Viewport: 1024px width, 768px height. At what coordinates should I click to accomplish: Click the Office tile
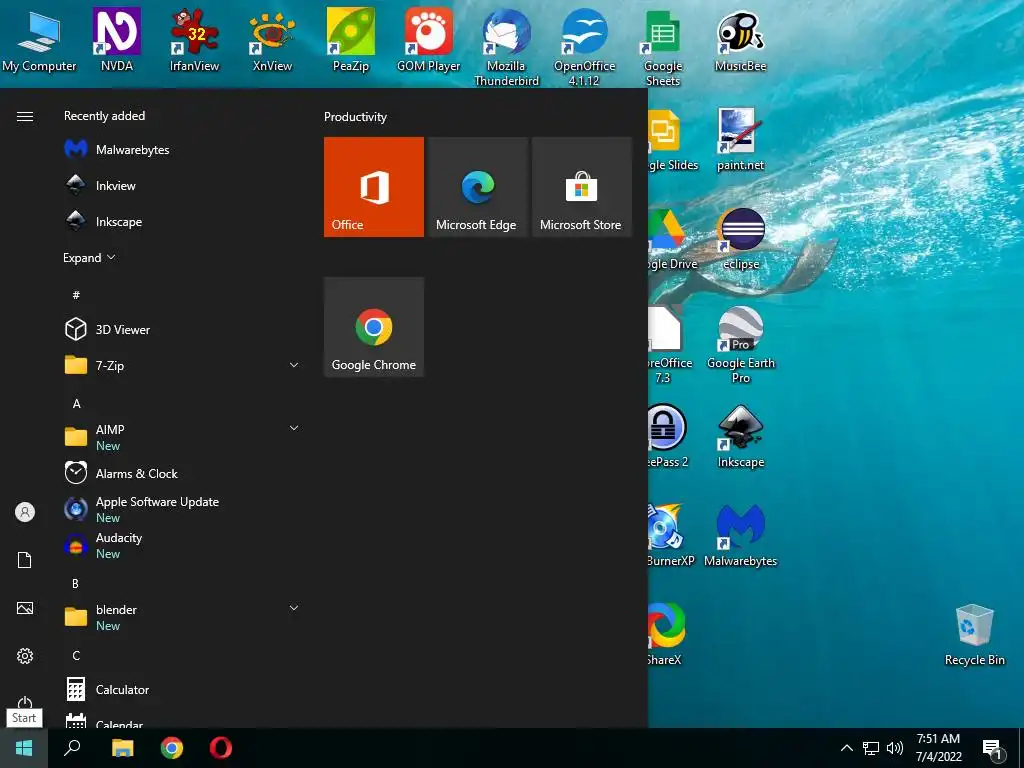(374, 187)
